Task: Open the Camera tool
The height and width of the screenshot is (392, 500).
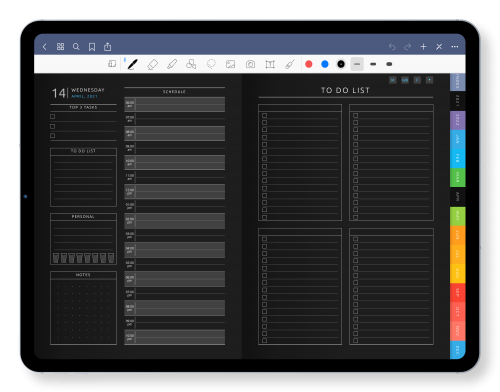Action: [x=250, y=64]
